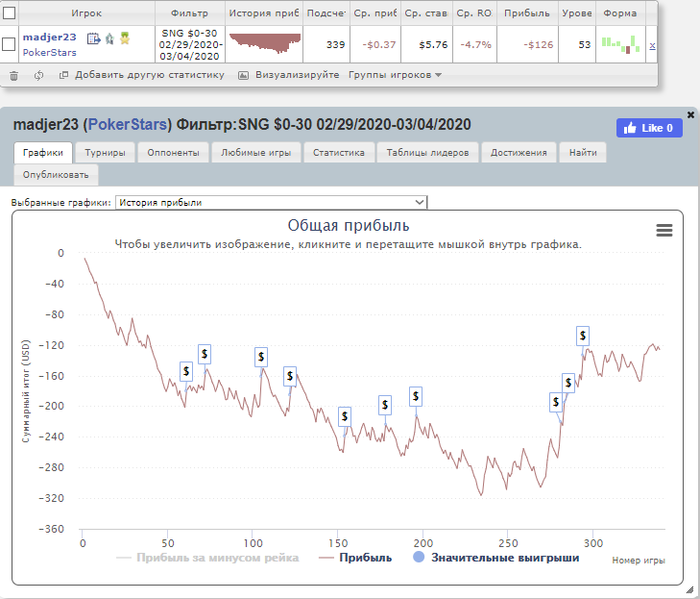Click the refresh icon beside the trash
Image resolution: width=700 pixels, height=599 pixels.
click(x=39, y=75)
